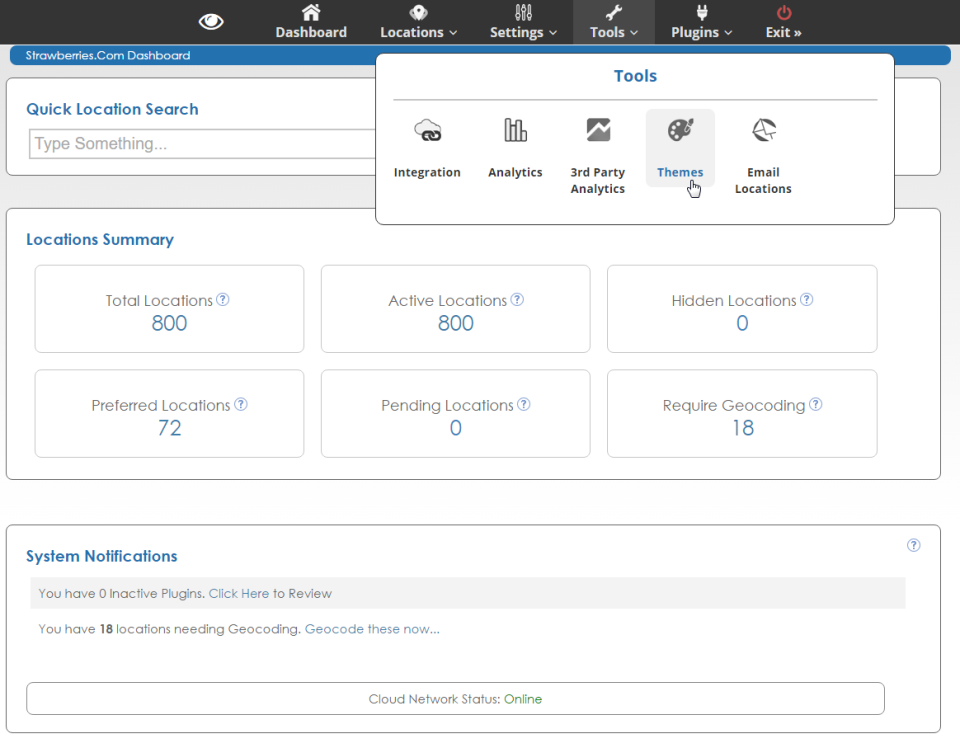Click the 'Click Here' inactive plugins link
The image size is (960, 748).
coord(239,593)
